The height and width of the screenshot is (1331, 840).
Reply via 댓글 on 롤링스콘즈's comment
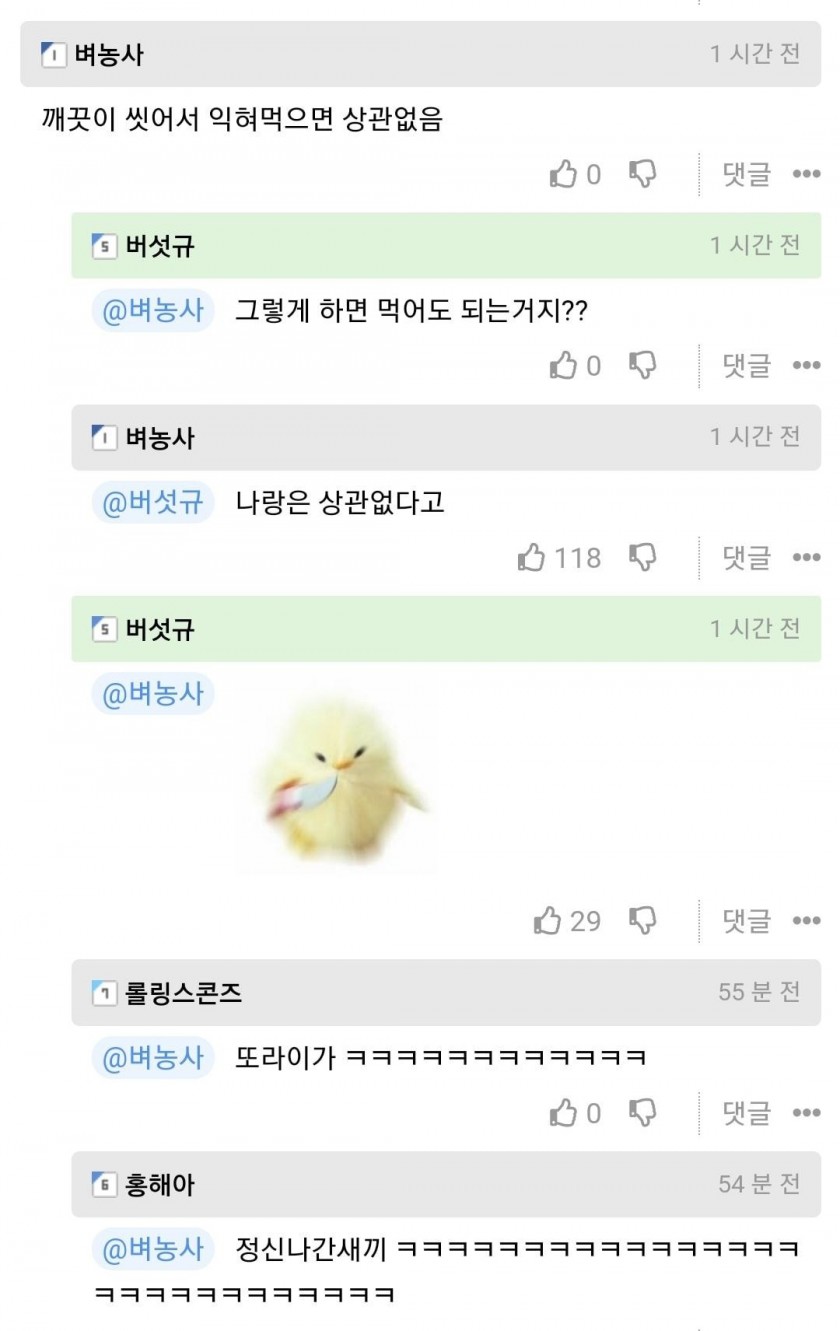[x=747, y=1113]
